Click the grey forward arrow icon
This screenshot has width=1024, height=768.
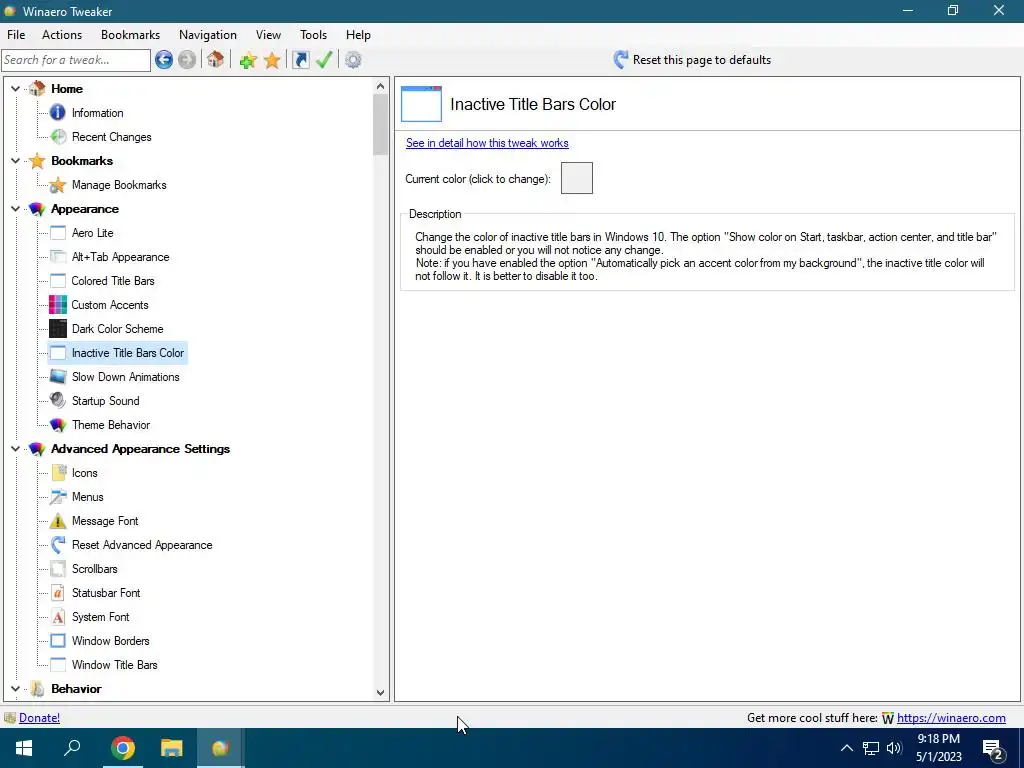click(187, 60)
